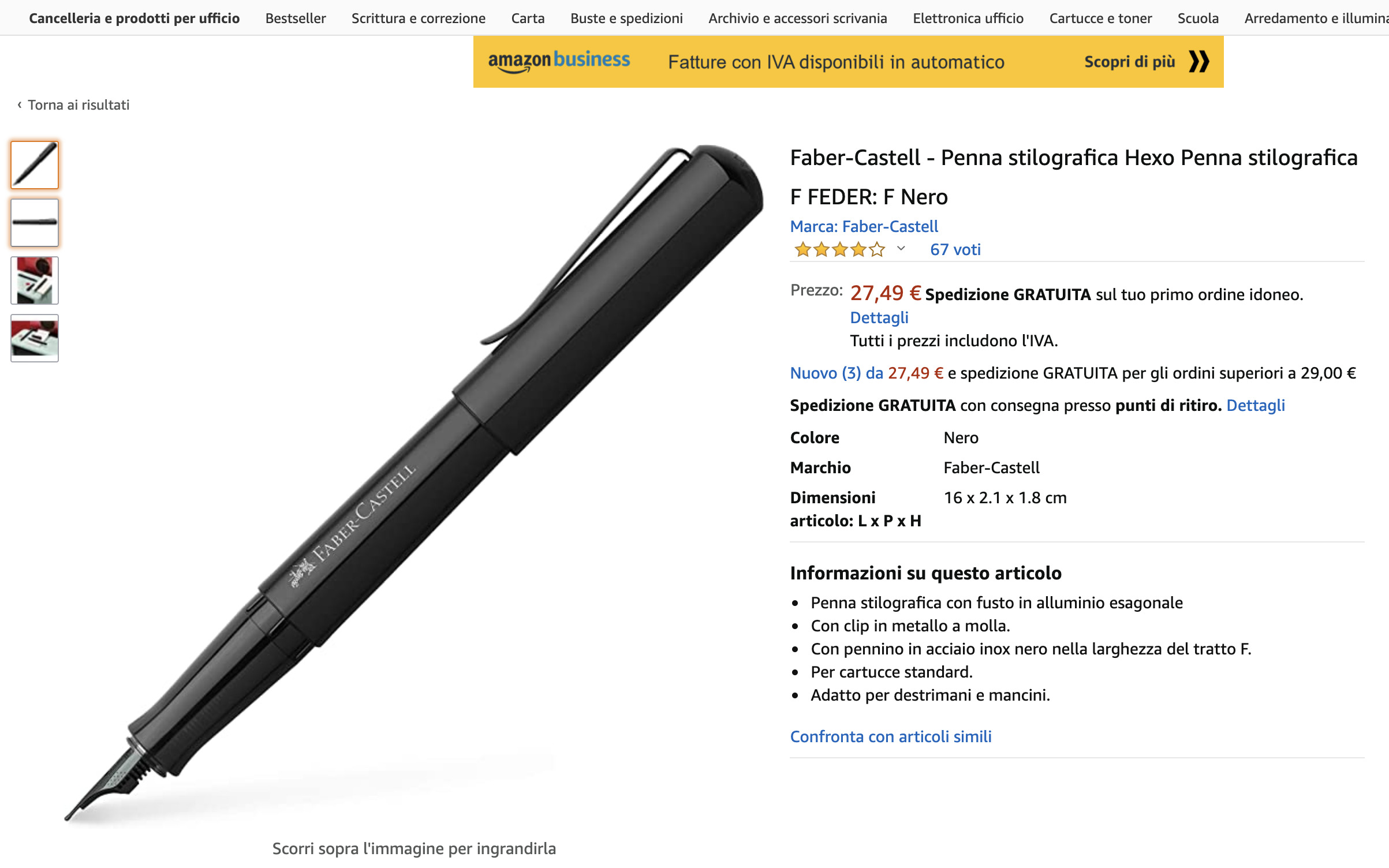
Task: Click the back chevron beside Torna ai risultati
Action: [x=20, y=105]
